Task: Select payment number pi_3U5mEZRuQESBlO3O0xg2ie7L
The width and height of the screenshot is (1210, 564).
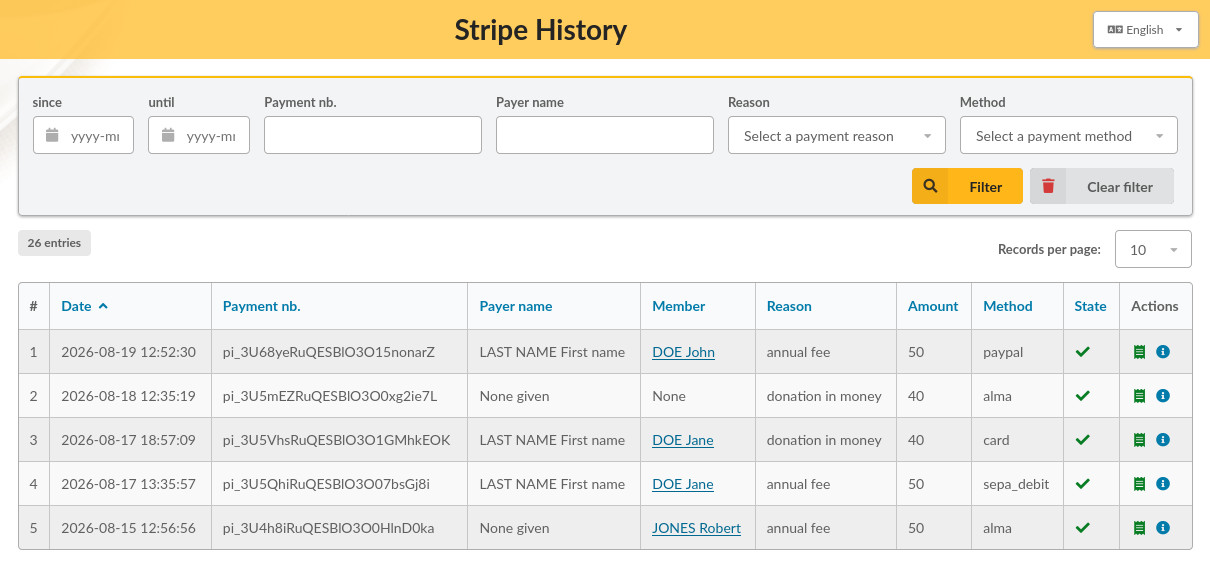Action: click(330, 396)
